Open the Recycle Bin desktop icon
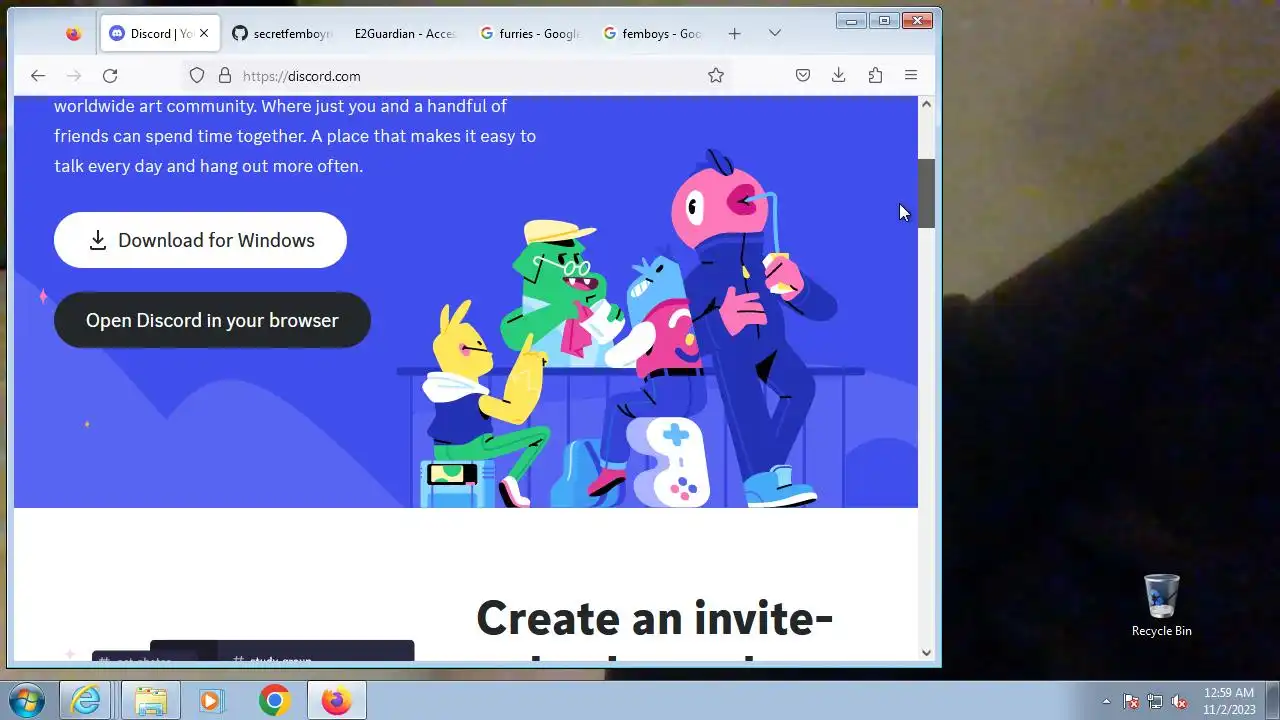Image resolution: width=1280 pixels, height=720 pixels. [x=1161, y=605]
